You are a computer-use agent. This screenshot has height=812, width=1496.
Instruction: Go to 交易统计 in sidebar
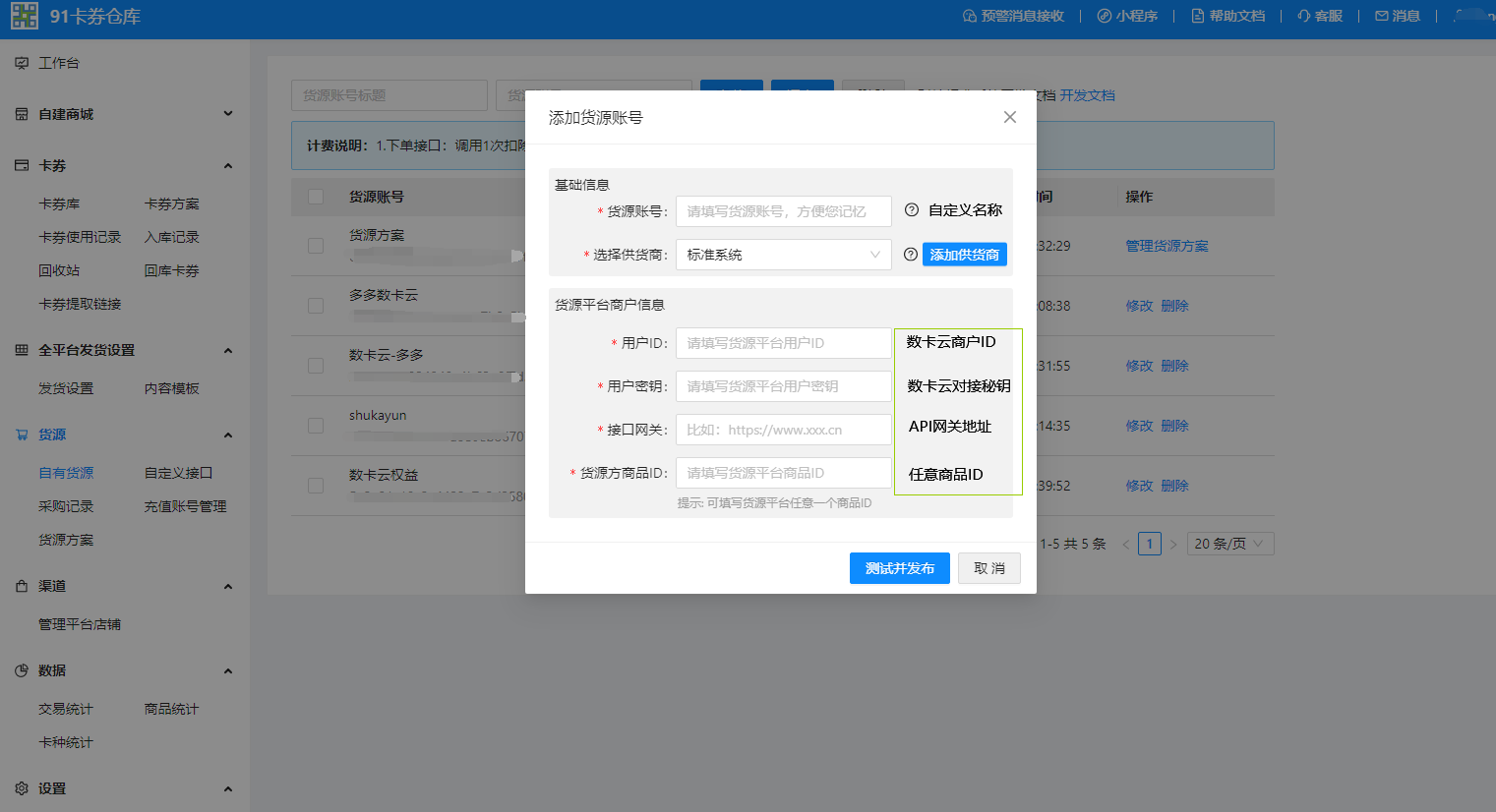pos(66,709)
